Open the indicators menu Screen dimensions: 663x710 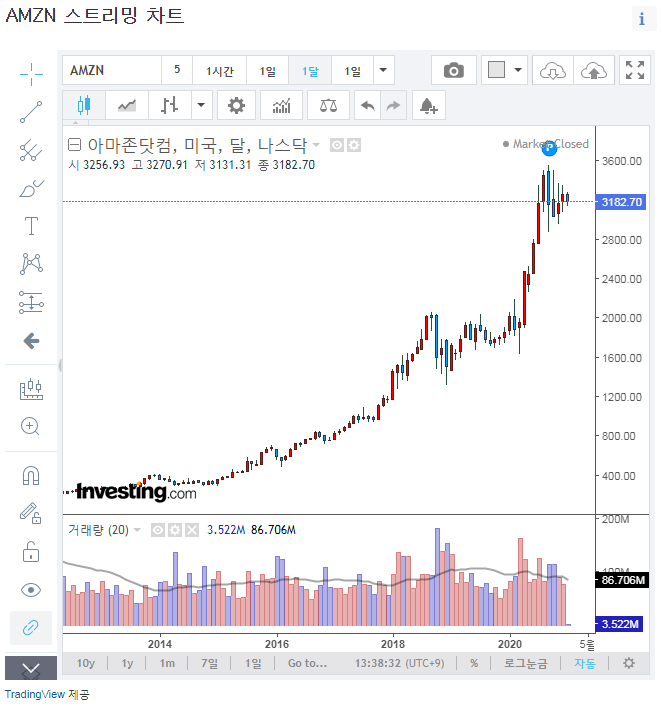pyautogui.click(x=281, y=105)
